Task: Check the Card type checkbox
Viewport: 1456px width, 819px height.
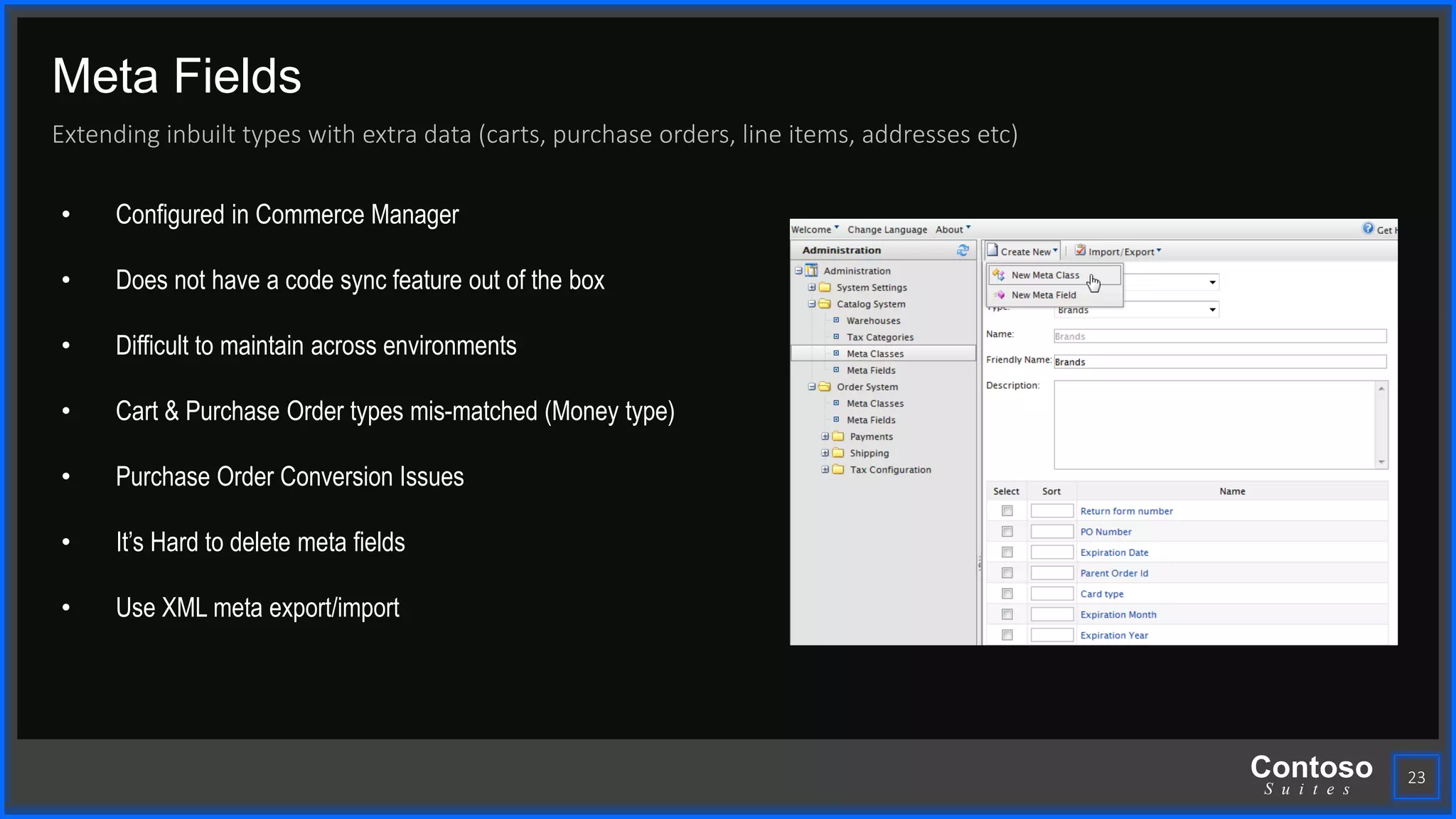Action: click(x=1007, y=593)
